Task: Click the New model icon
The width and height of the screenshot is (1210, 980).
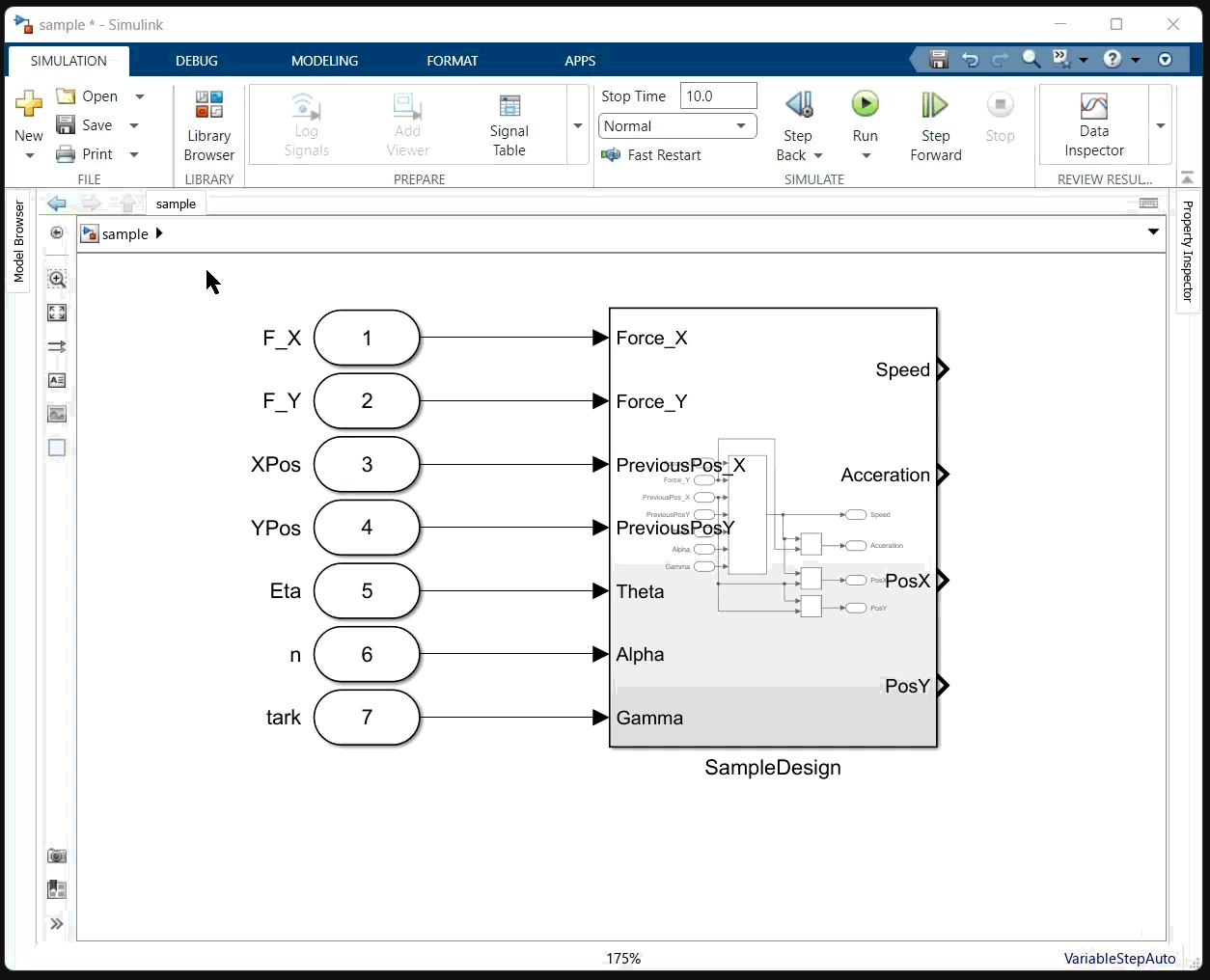Action: [x=29, y=104]
